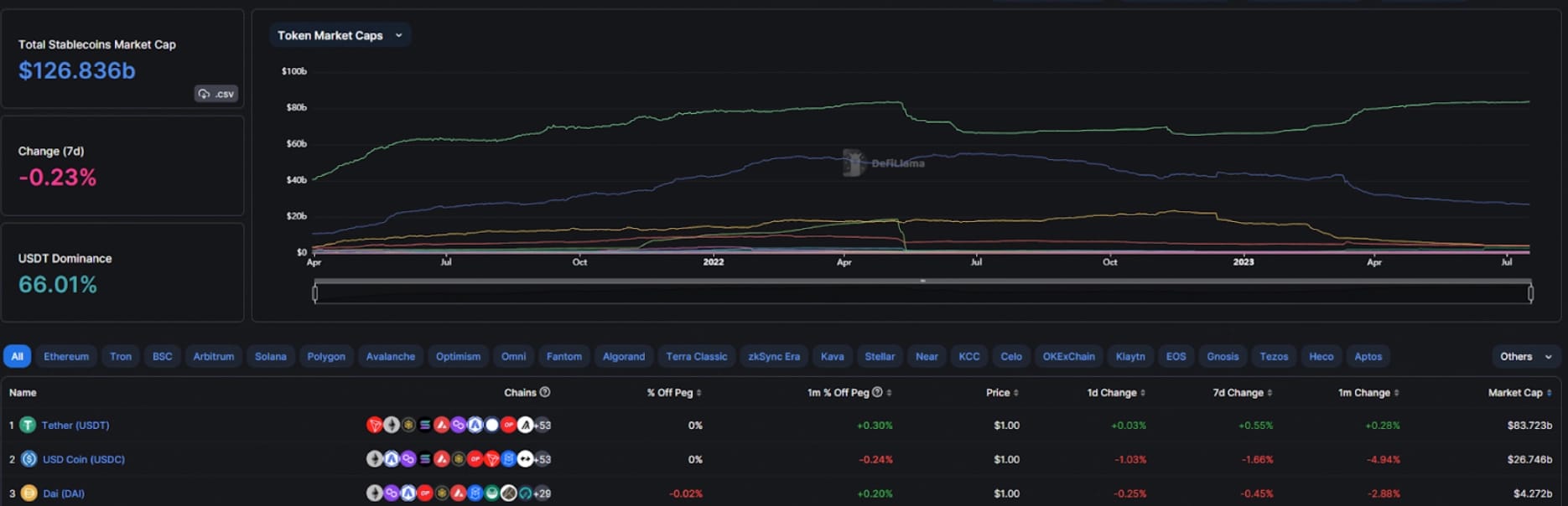Show stablecoins on OKExChain
Screen dimensions: 1568x506
(x=1069, y=356)
